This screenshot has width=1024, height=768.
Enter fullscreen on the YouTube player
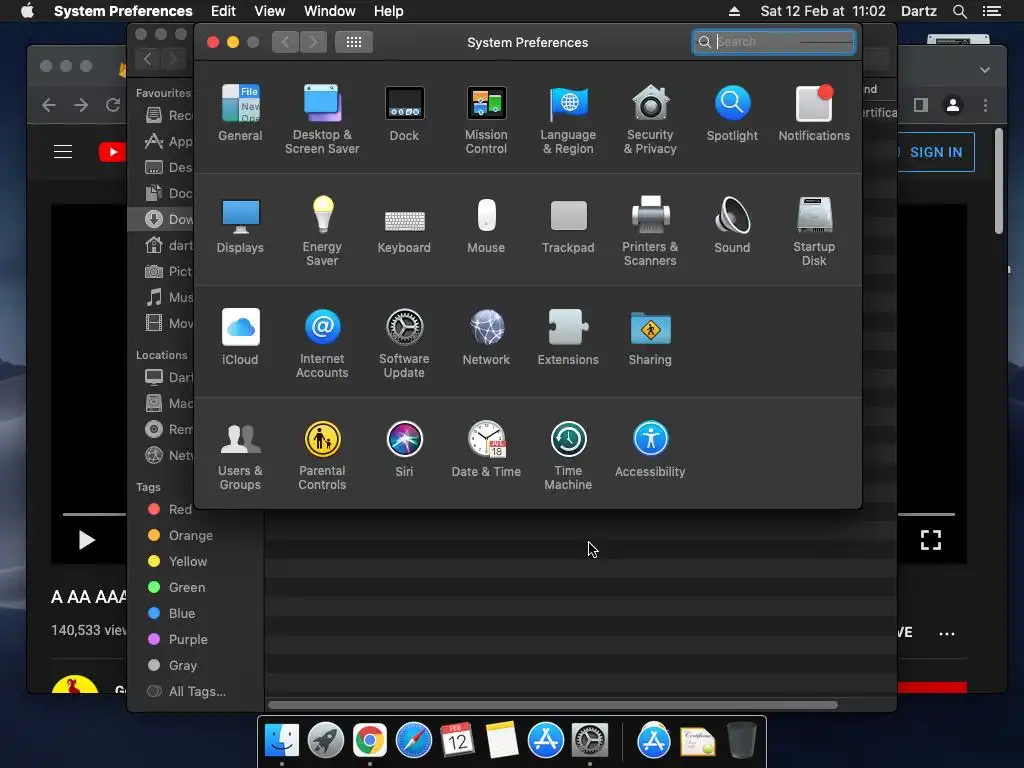tap(931, 540)
